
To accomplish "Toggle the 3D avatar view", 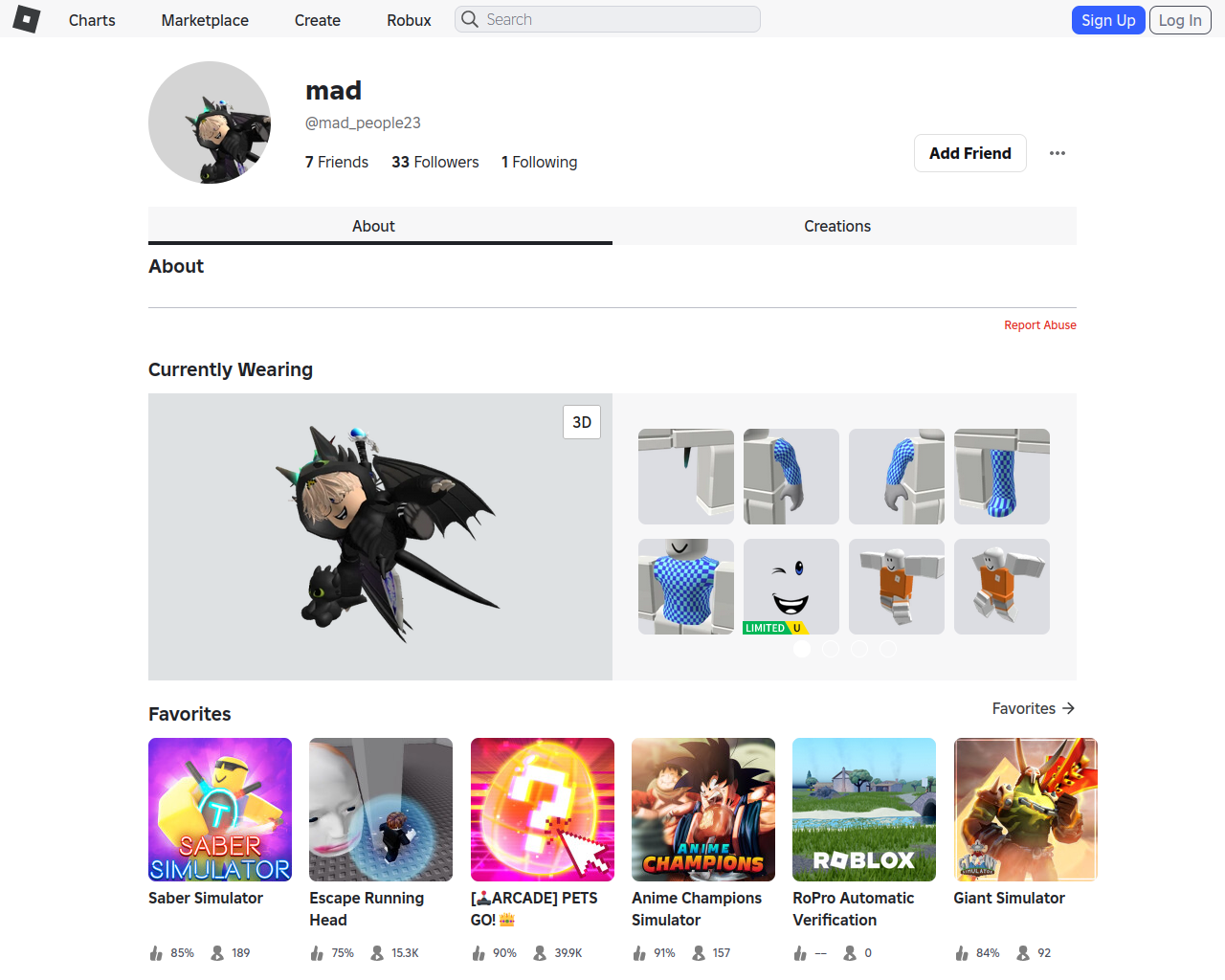I will click(x=582, y=422).
